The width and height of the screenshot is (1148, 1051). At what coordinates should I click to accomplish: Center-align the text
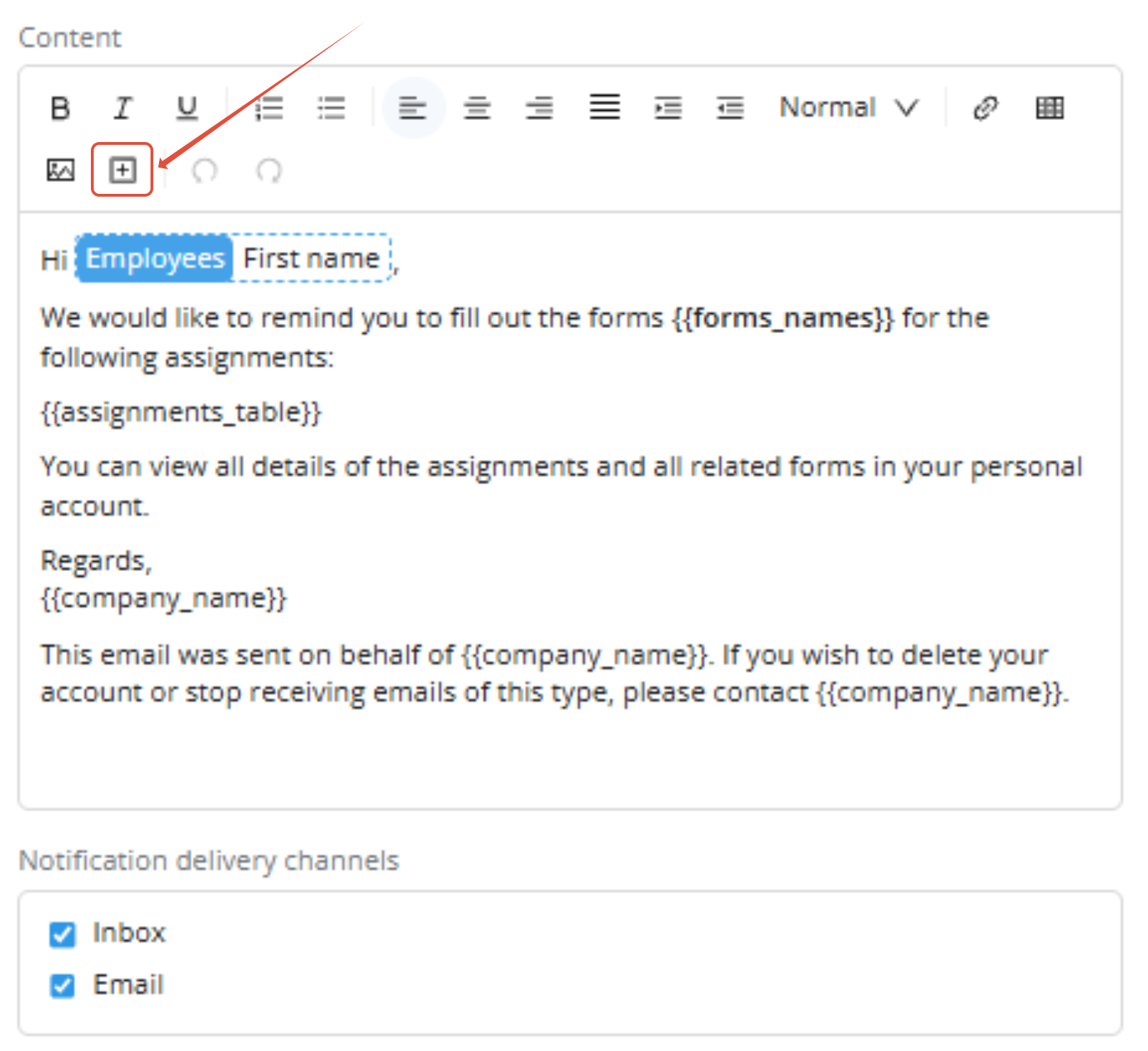pyautogui.click(x=477, y=108)
